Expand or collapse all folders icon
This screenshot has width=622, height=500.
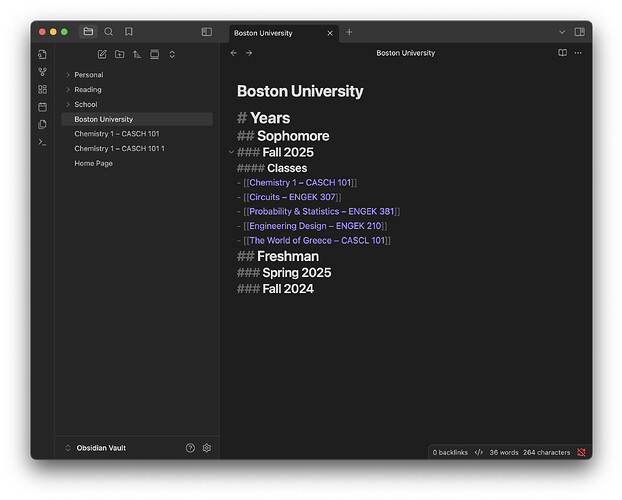[172, 54]
